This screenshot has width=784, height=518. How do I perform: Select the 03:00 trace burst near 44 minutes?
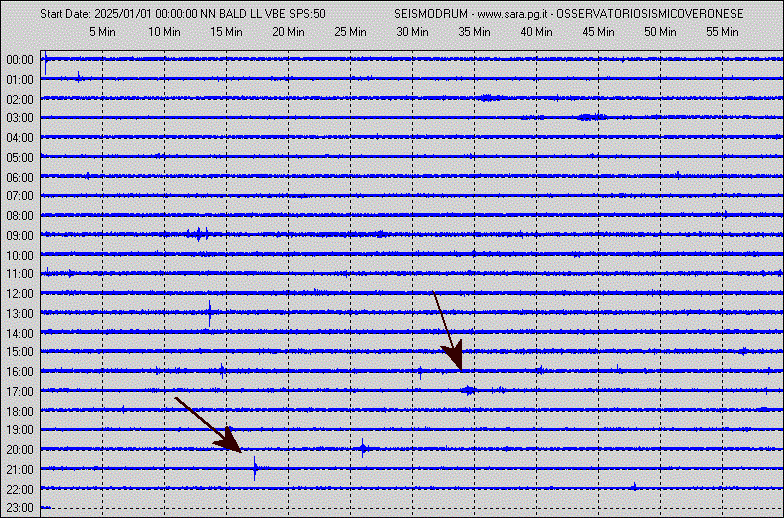[x=592, y=118]
